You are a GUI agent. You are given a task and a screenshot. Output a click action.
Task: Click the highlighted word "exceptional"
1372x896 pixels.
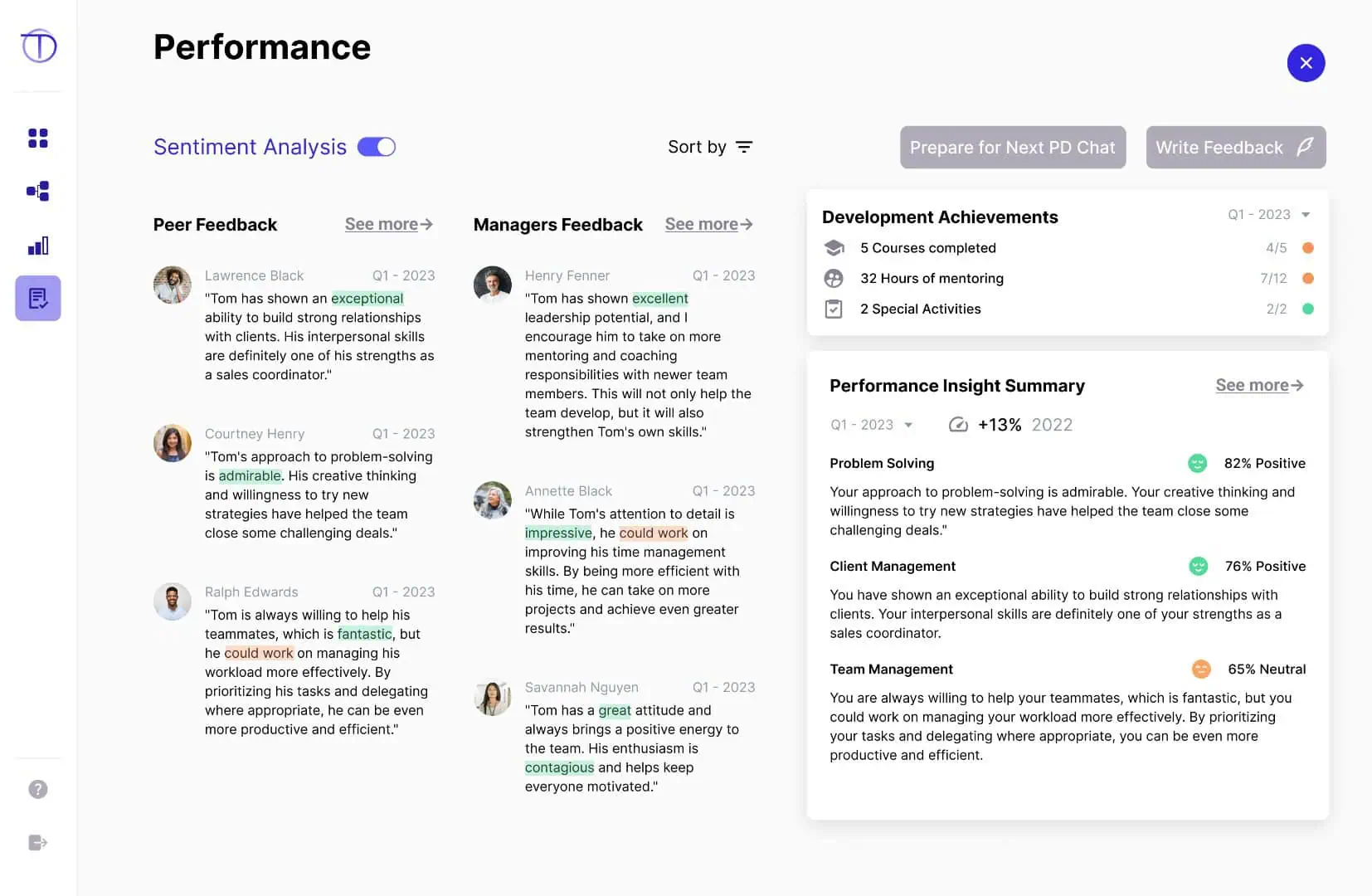(x=367, y=299)
